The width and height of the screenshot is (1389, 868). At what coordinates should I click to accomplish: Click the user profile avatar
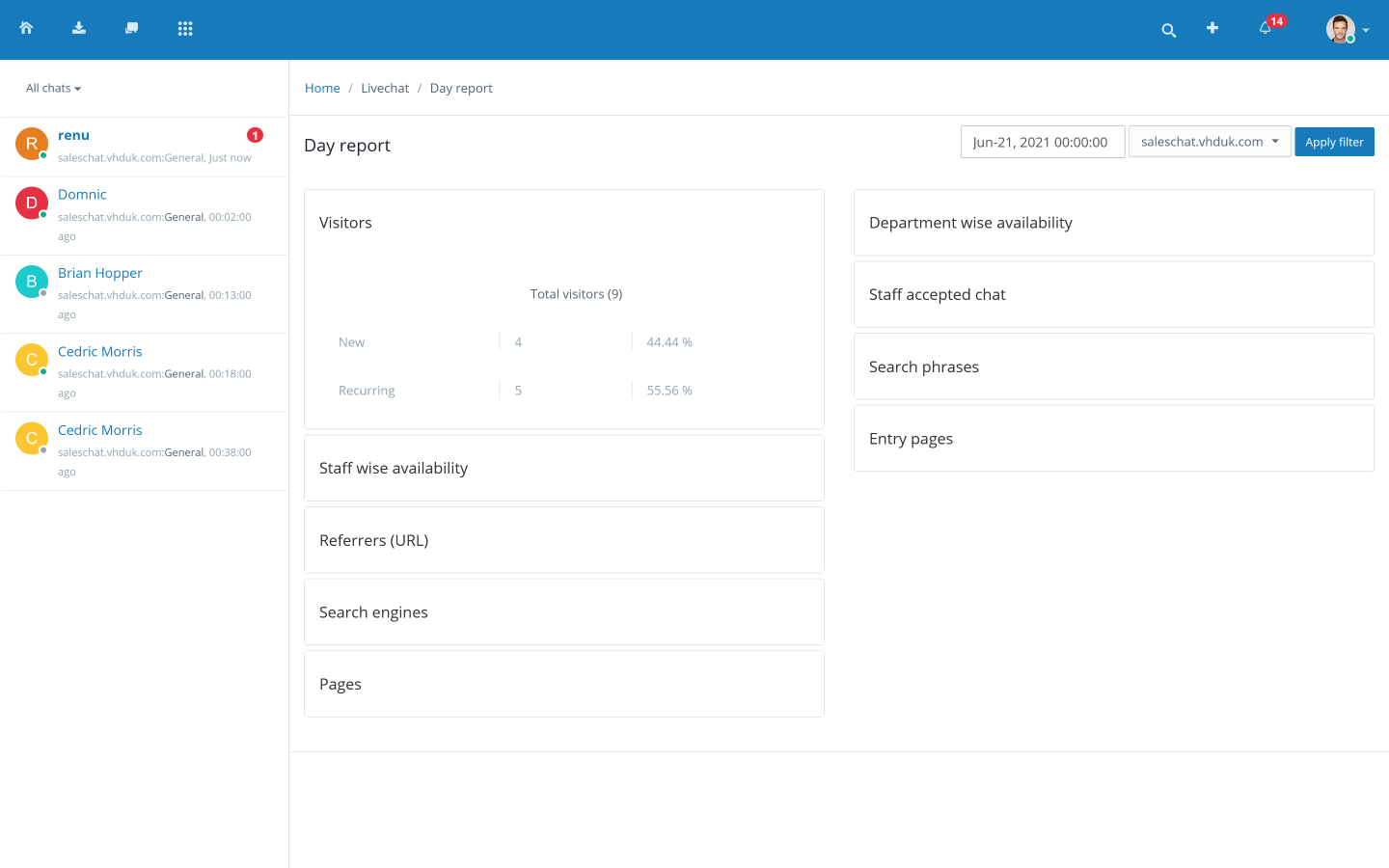[1340, 29]
